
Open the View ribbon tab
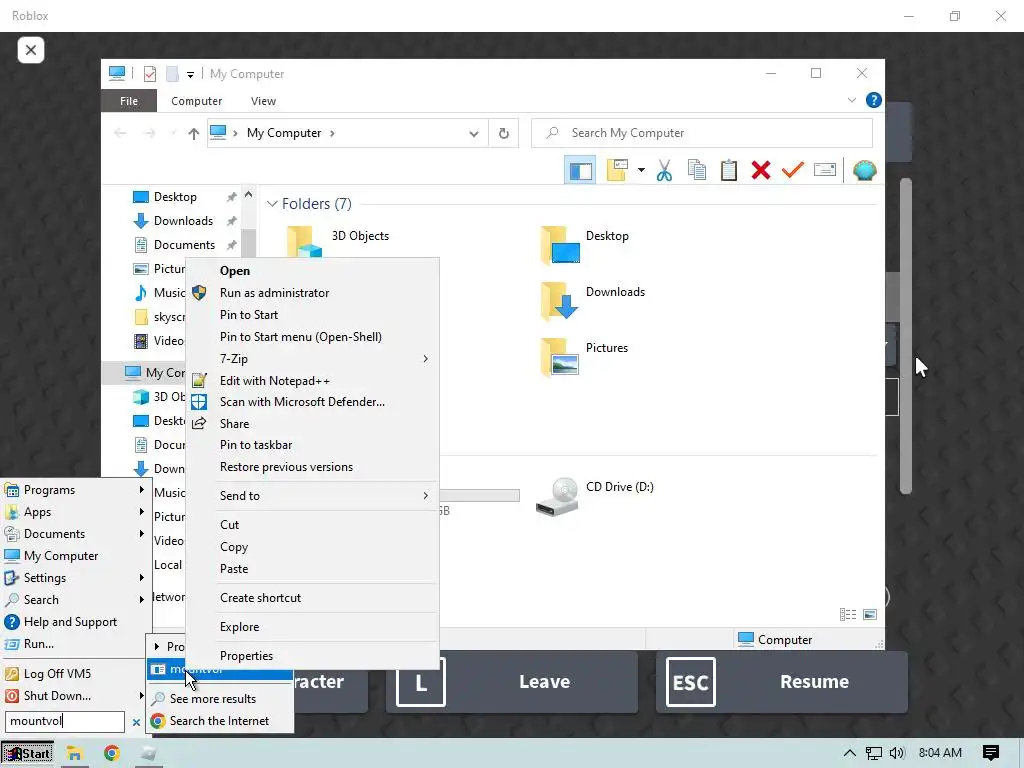(x=263, y=101)
